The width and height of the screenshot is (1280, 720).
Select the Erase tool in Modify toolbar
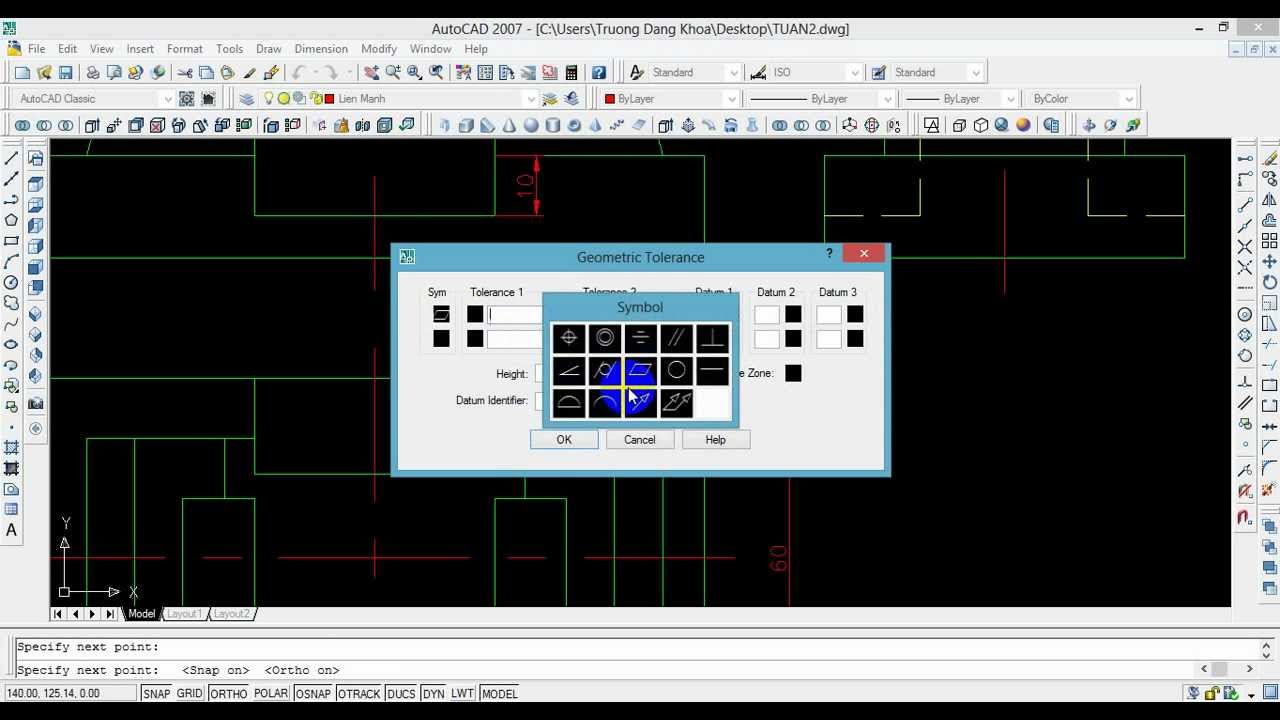click(x=1269, y=158)
